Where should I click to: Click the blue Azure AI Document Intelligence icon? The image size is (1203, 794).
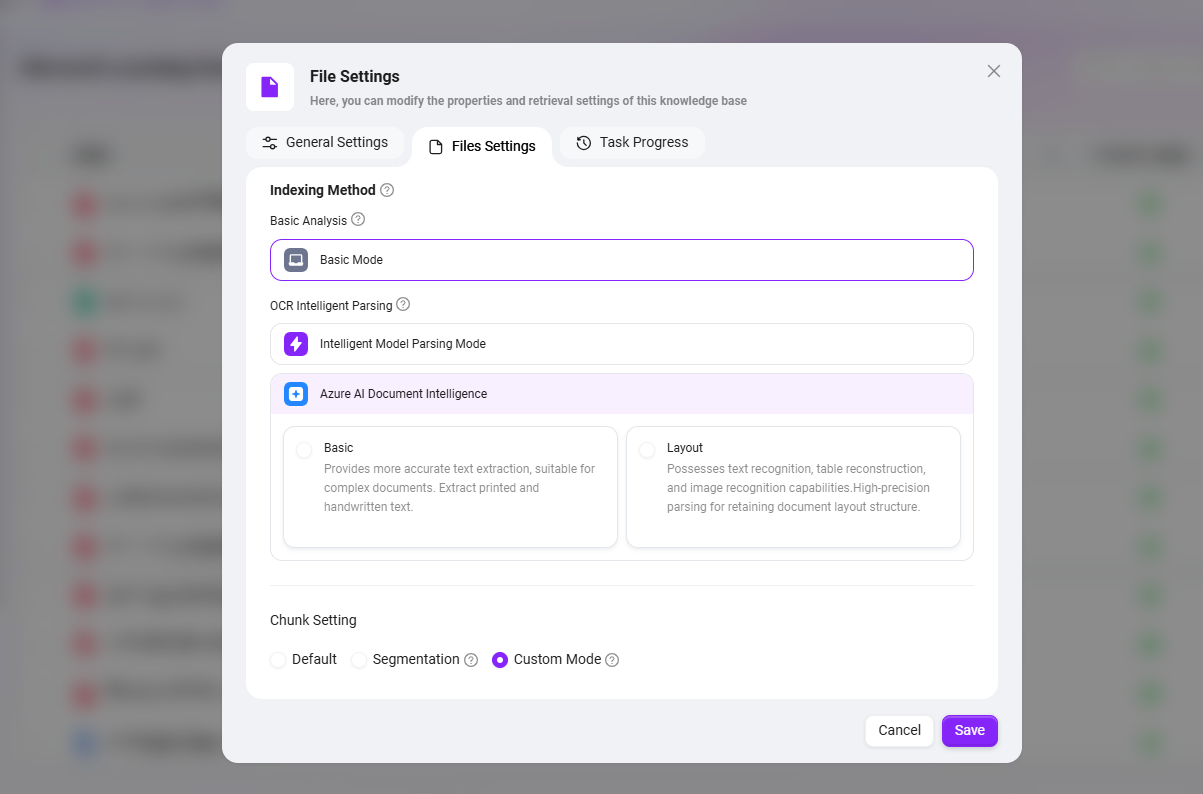tap(296, 394)
